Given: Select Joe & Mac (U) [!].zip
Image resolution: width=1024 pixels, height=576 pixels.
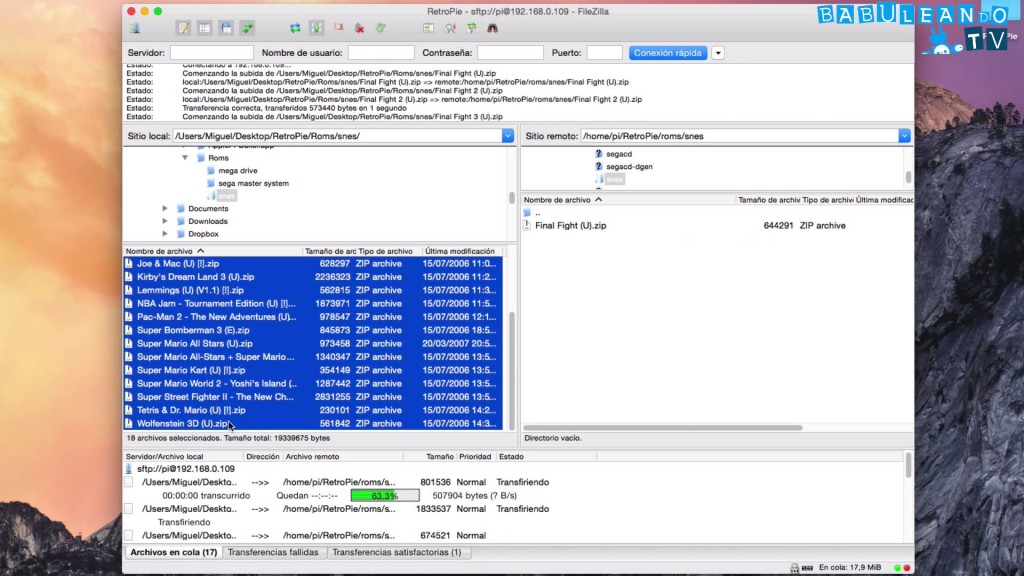Looking at the screenshot, I should (313, 264).
